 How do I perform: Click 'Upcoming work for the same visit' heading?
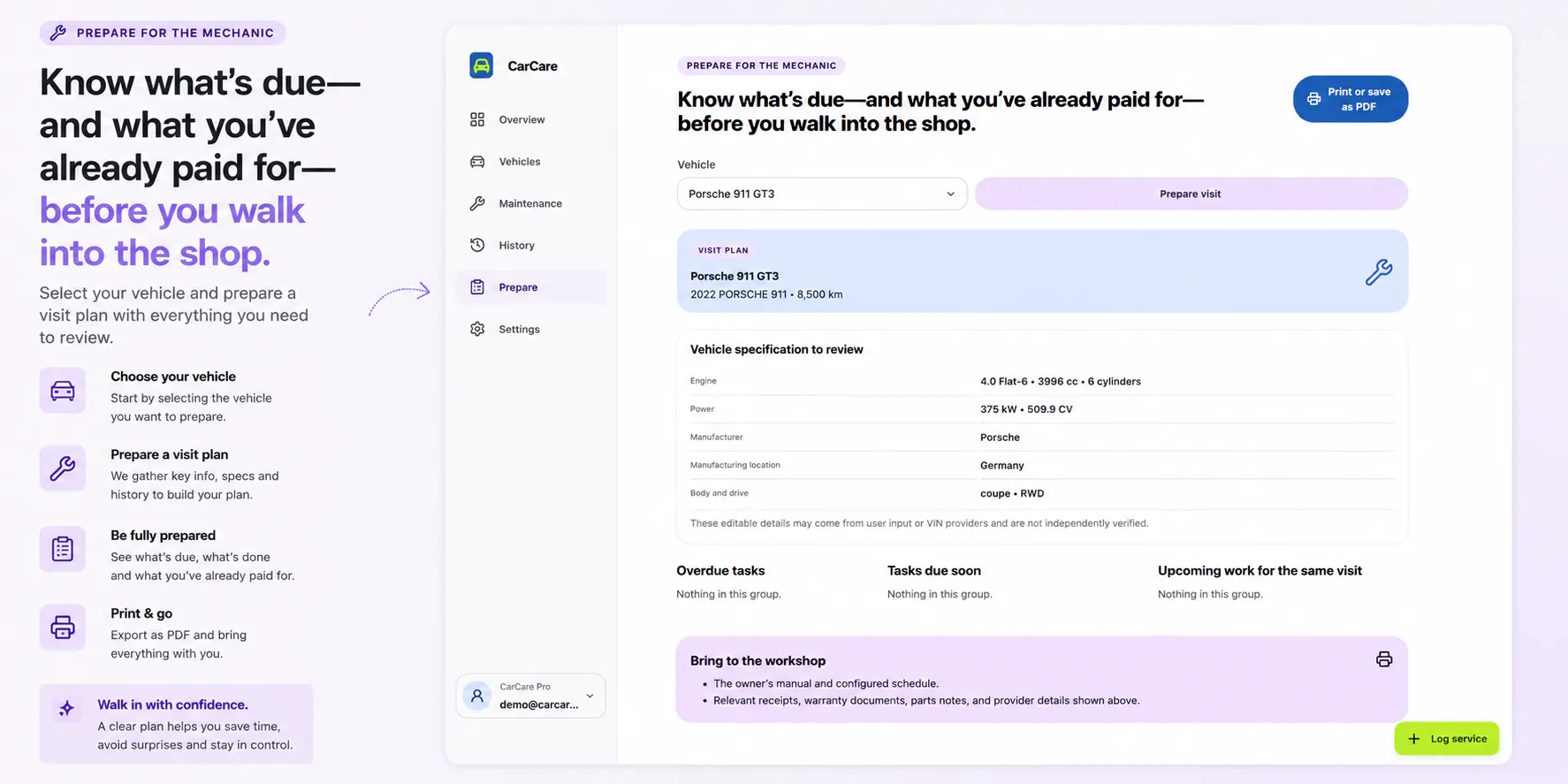pos(1260,571)
